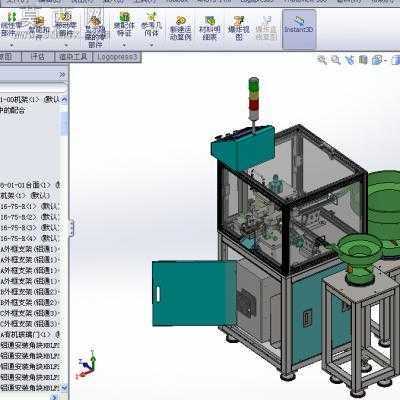
Task: Open the Logopress3 tab
Action: coord(116,57)
